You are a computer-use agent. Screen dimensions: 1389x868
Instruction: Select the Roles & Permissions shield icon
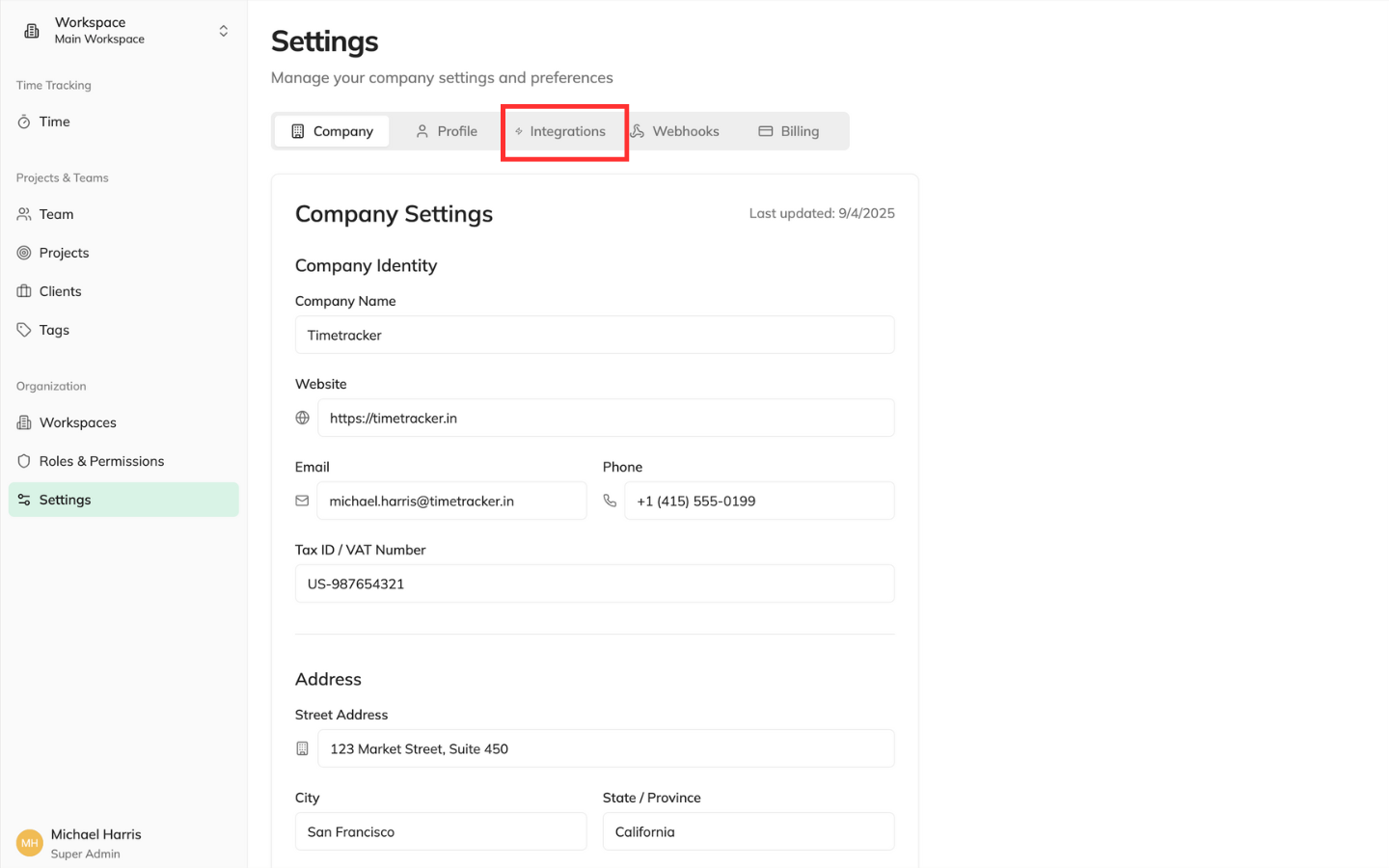(26, 461)
